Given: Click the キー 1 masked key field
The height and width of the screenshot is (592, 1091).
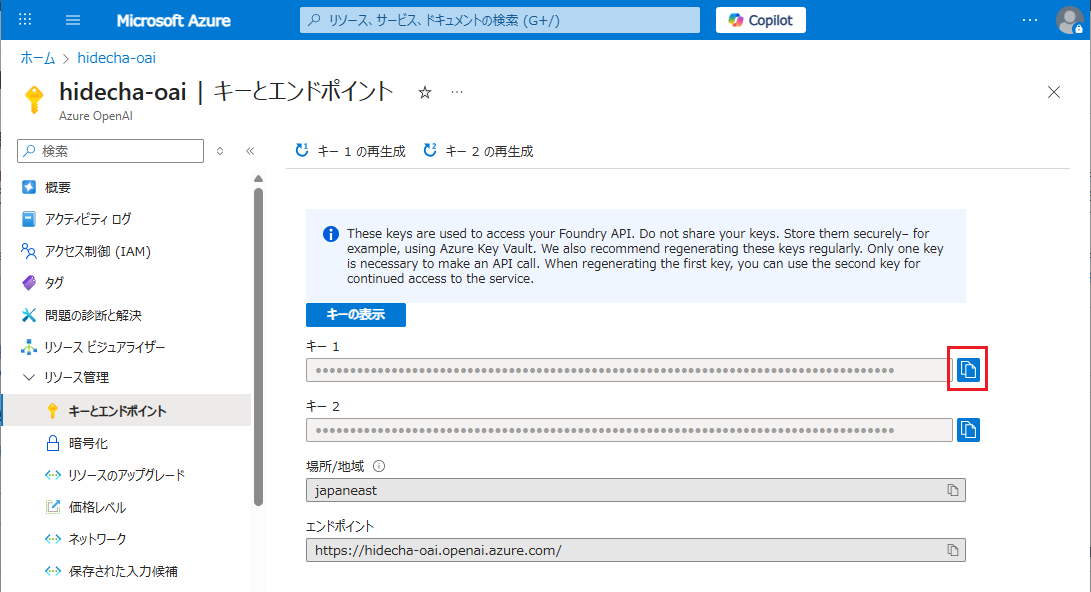Looking at the screenshot, I should pos(628,370).
